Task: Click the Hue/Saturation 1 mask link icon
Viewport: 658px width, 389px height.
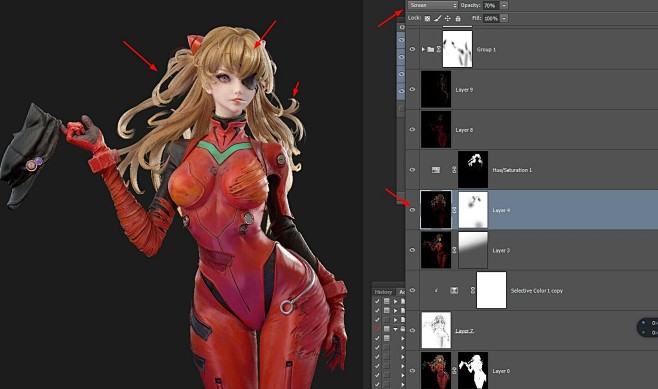Action: [454, 170]
